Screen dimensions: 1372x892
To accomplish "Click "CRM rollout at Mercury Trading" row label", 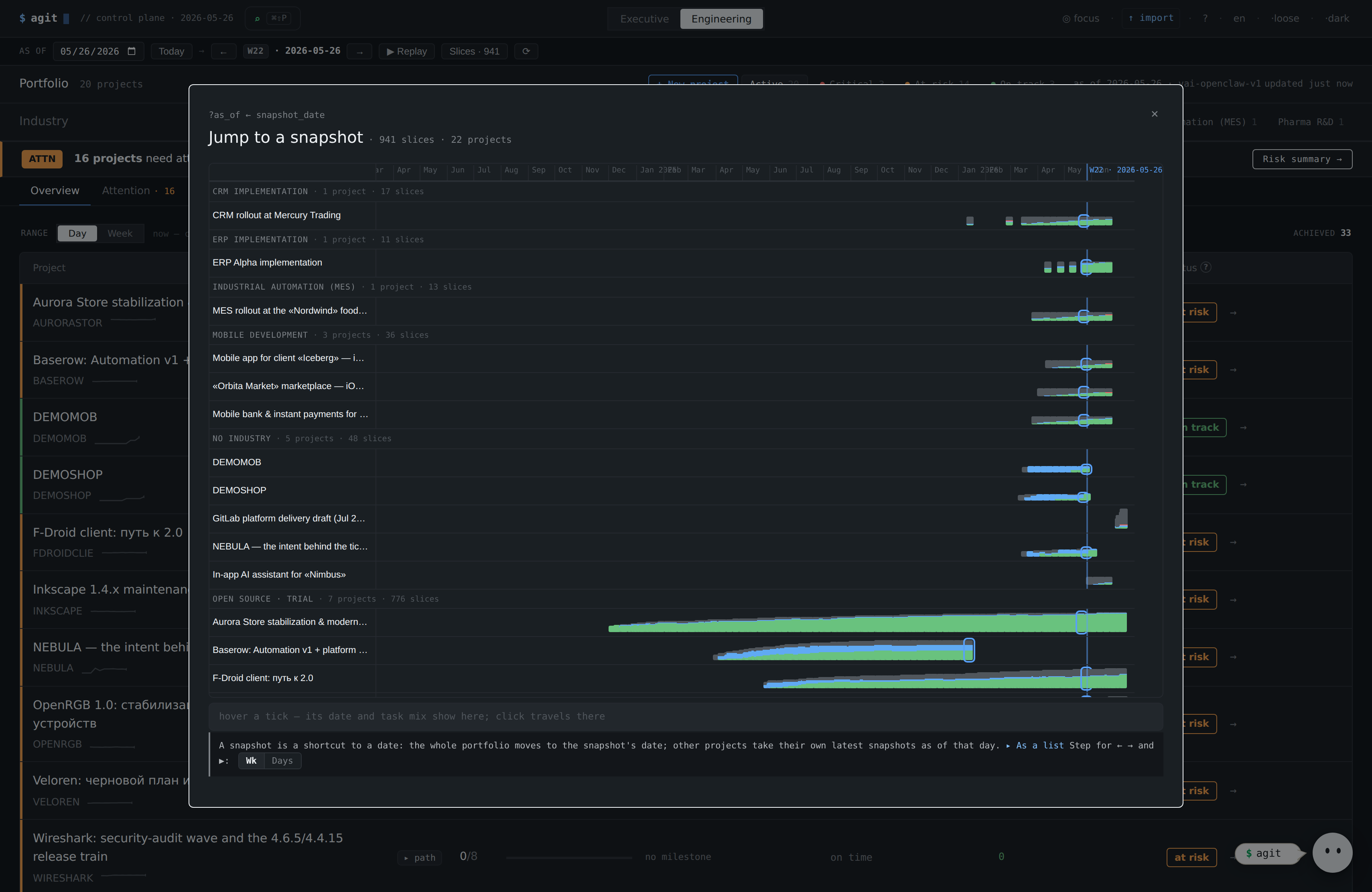I will 277,215.
